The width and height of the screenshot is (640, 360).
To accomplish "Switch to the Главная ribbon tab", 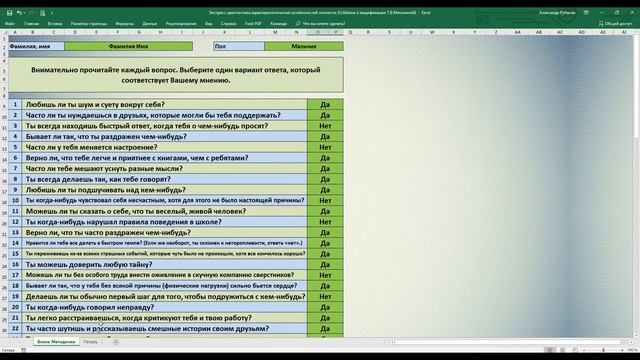I will pyautogui.click(x=31, y=24).
